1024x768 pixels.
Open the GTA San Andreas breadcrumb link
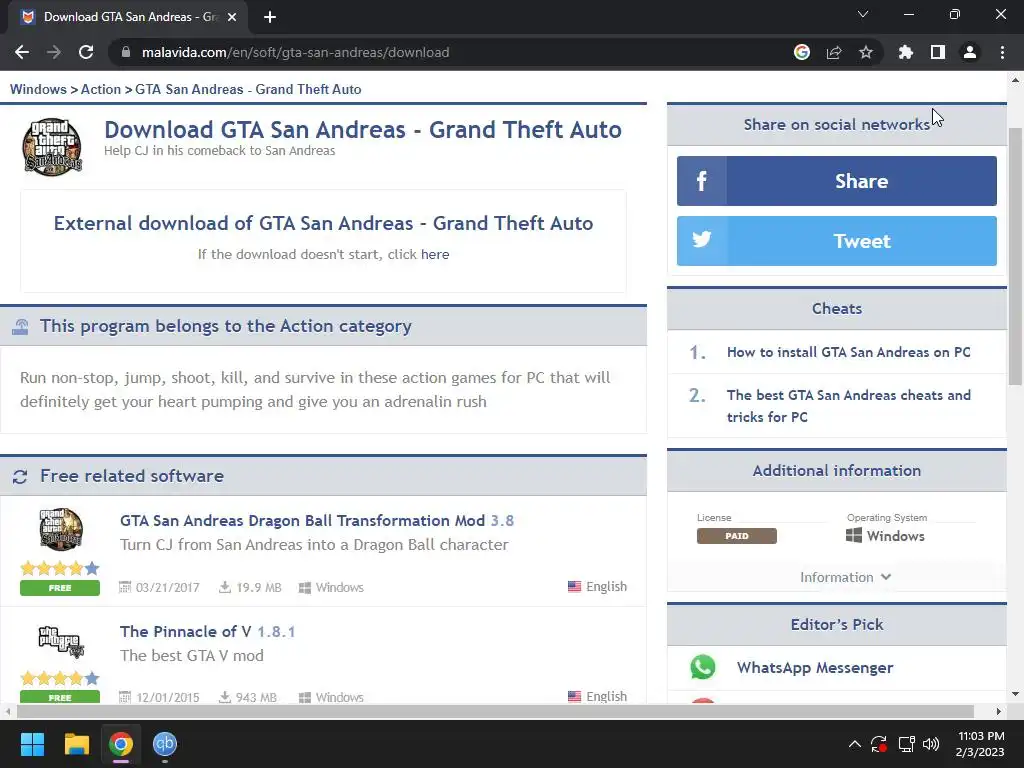click(248, 89)
